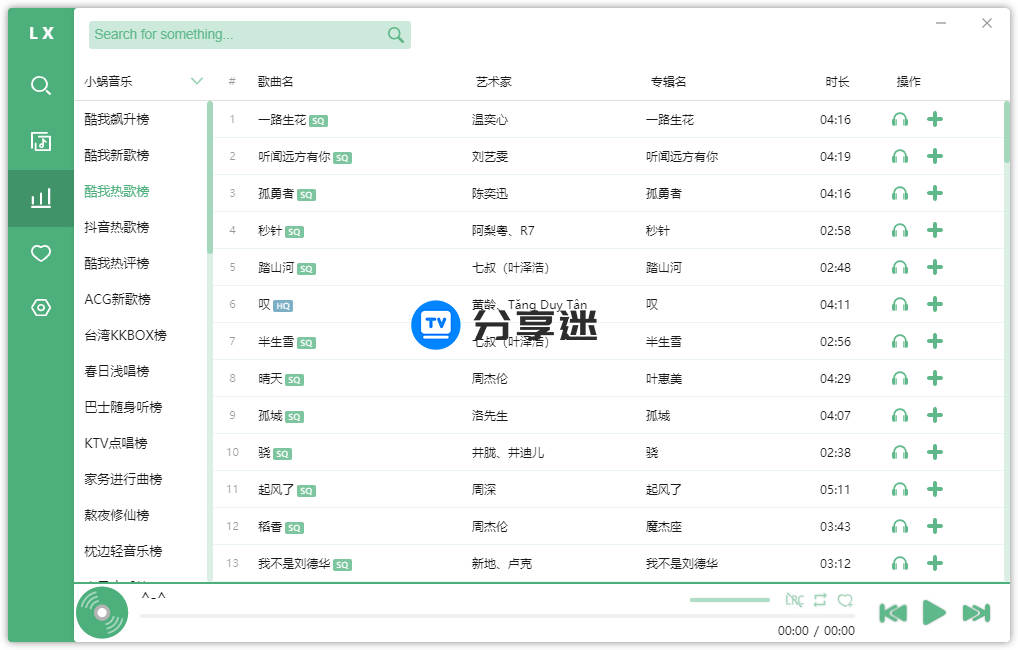Toggle love for the current song
Screen dimensions: 1018x650
click(846, 599)
